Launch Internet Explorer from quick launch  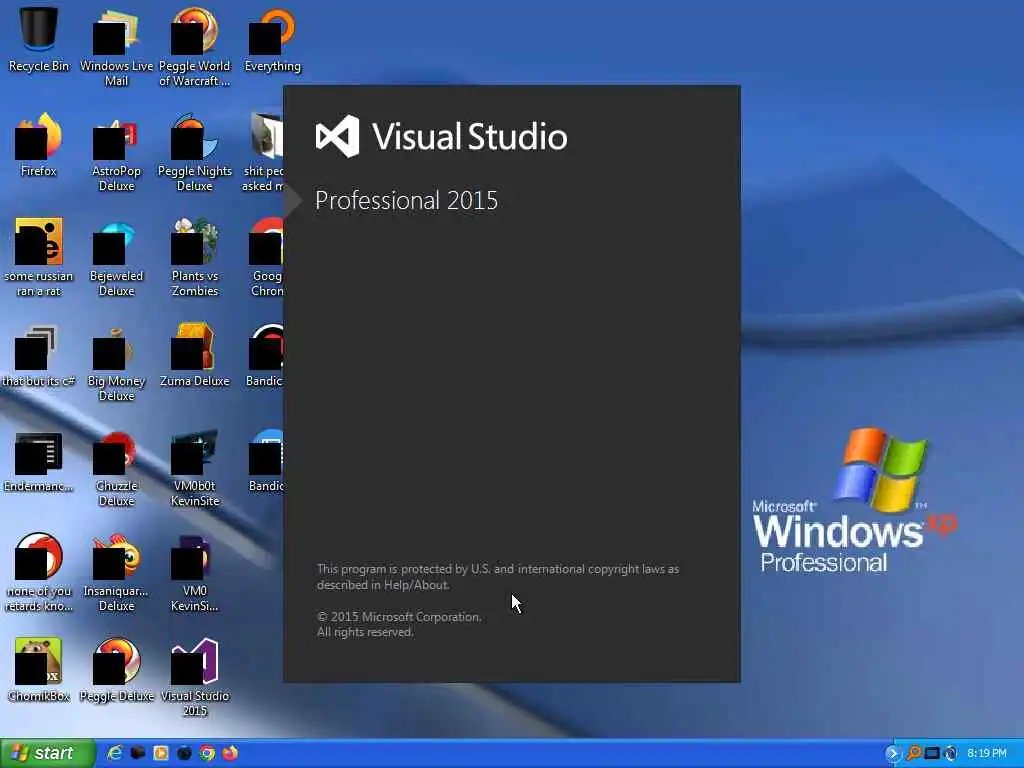click(x=115, y=753)
